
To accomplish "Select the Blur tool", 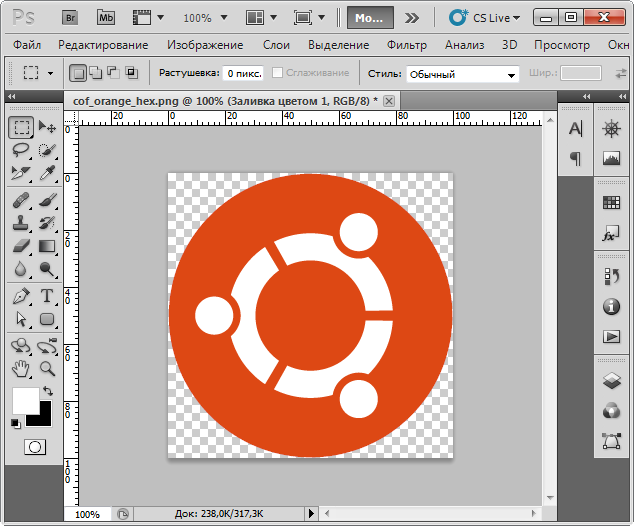I will 21,269.
